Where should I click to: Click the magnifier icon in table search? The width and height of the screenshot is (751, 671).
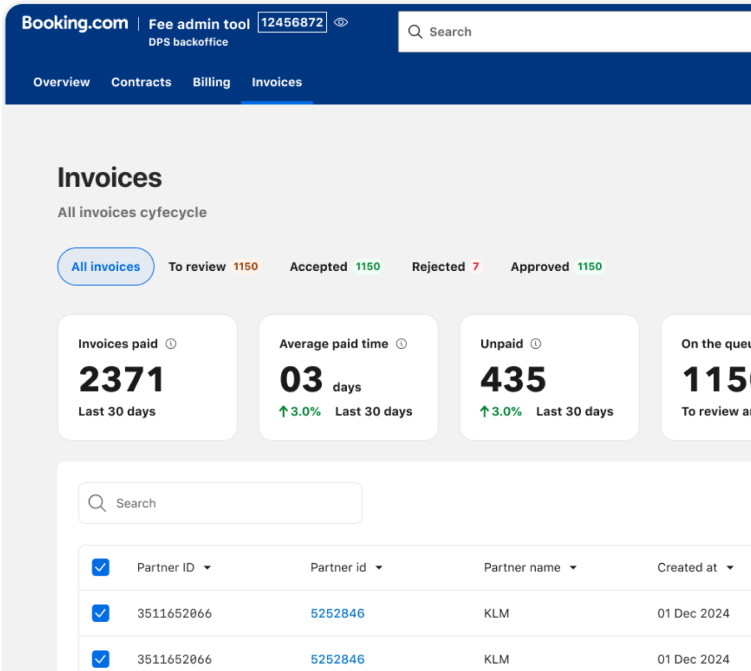coord(97,503)
